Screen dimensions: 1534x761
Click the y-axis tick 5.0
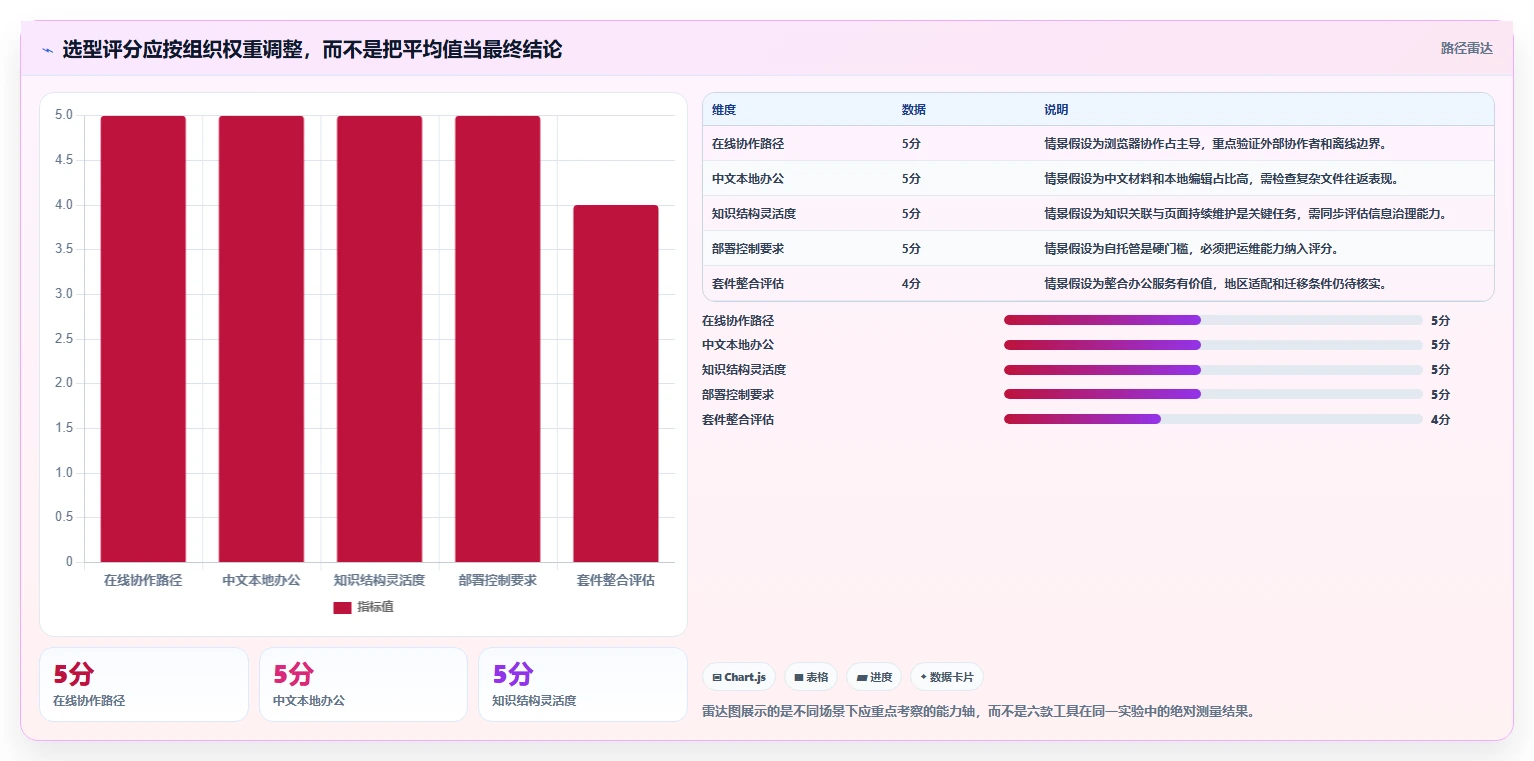pos(64,115)
